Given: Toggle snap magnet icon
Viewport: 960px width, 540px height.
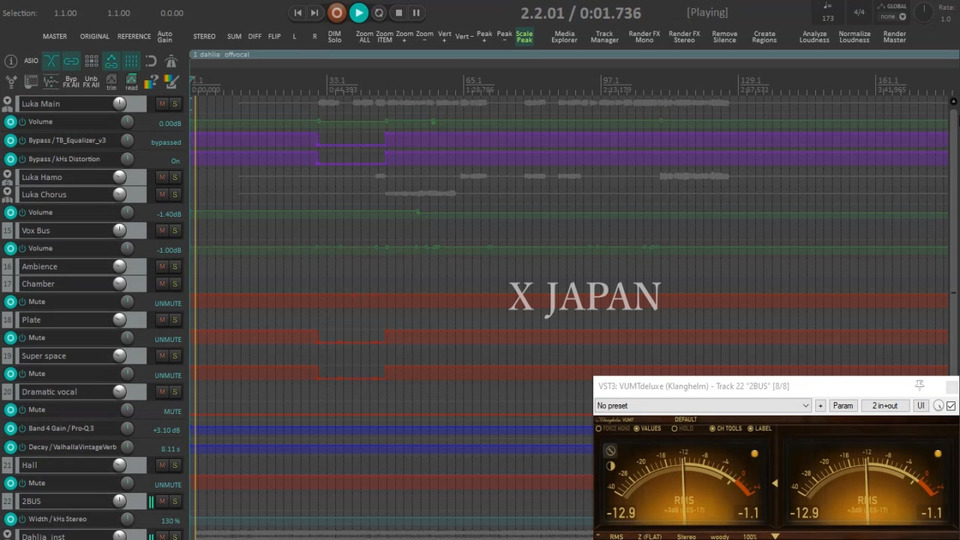Looking at the screenshot, I should (151, 61).
